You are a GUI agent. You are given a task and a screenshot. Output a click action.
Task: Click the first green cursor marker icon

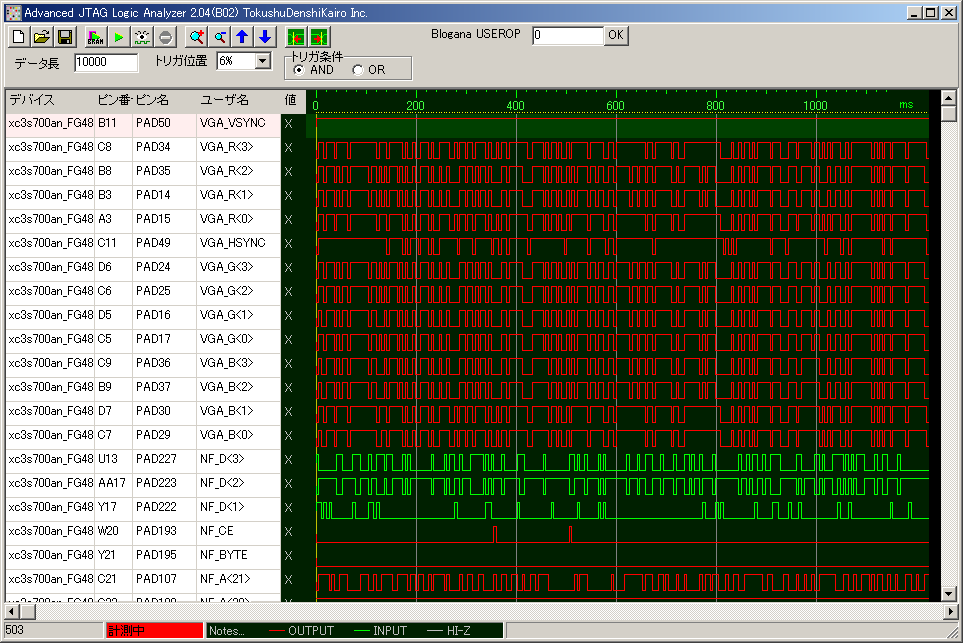pos(295,37)
